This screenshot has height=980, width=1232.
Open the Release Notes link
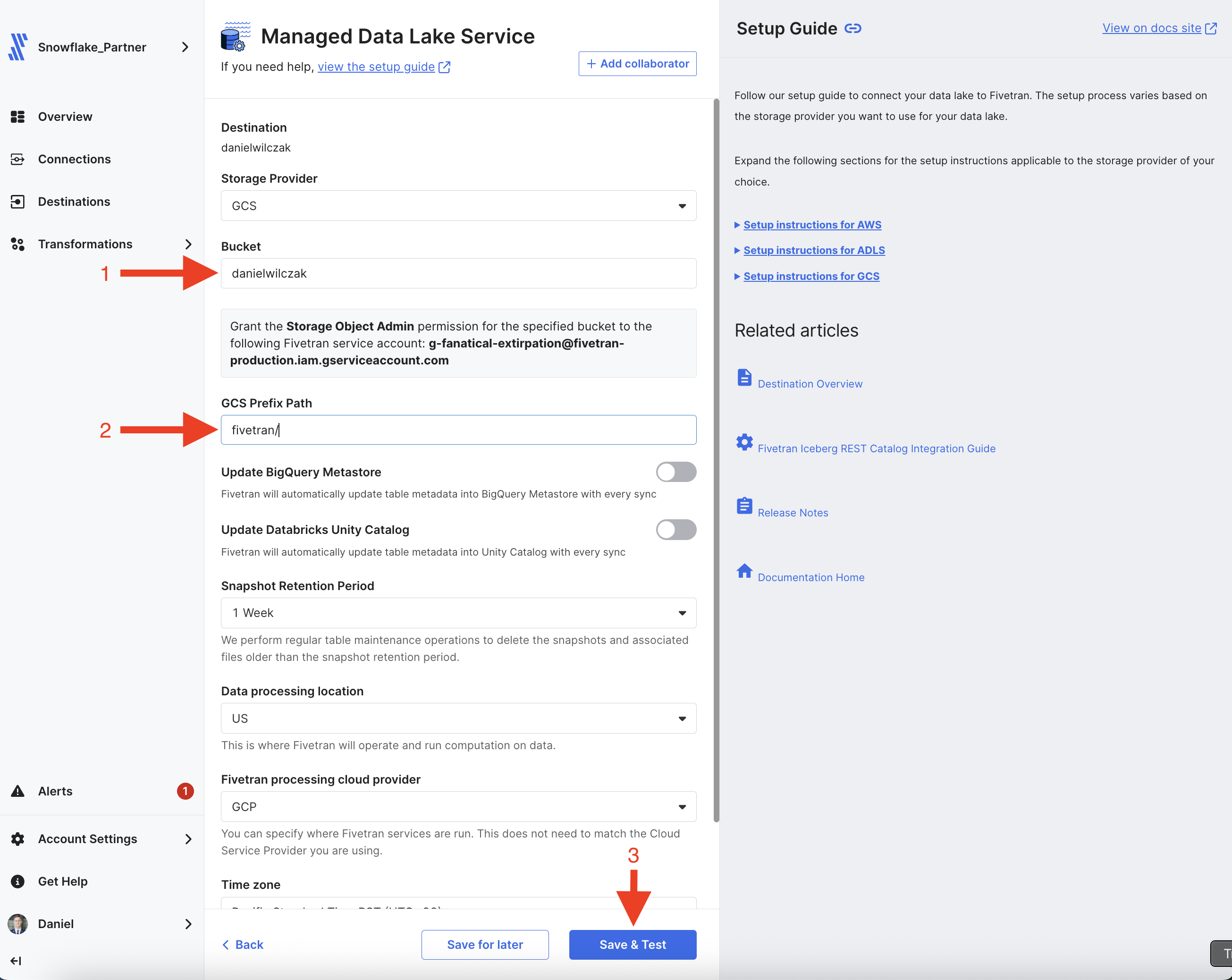(x=793, y=513)
